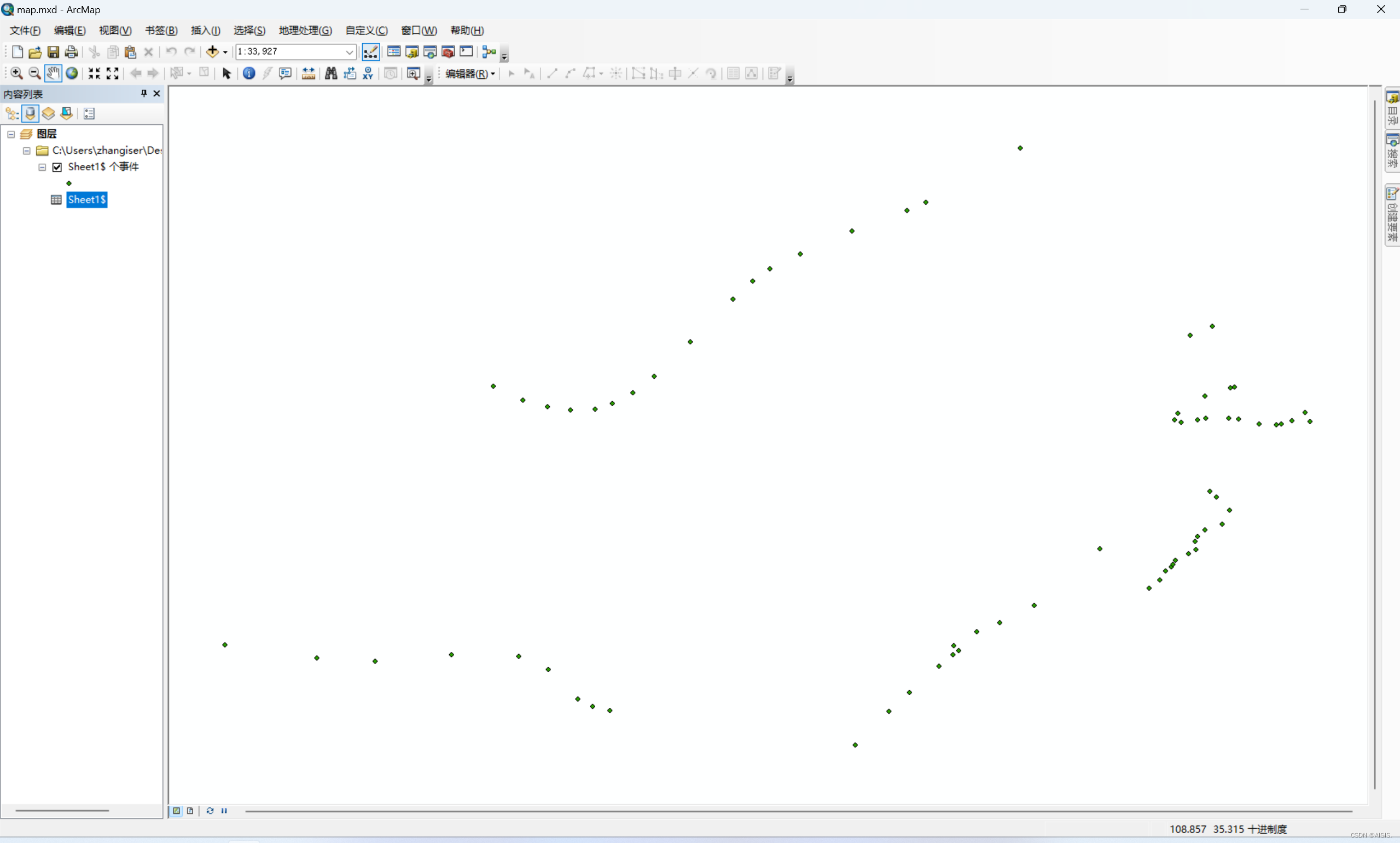The height and width of the screenshot is (843, 1400).
Task: Open the 地理处理(G) menu
Action: click(305, 30)
